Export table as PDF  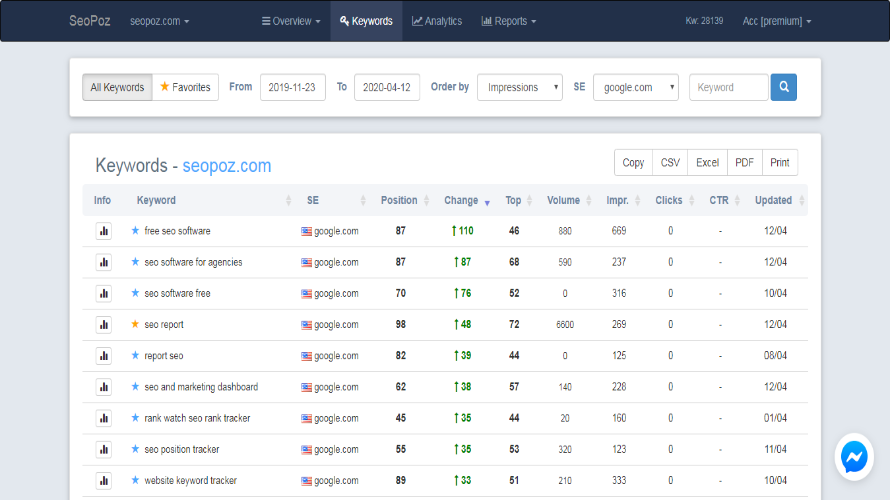(x=744, y=162)
